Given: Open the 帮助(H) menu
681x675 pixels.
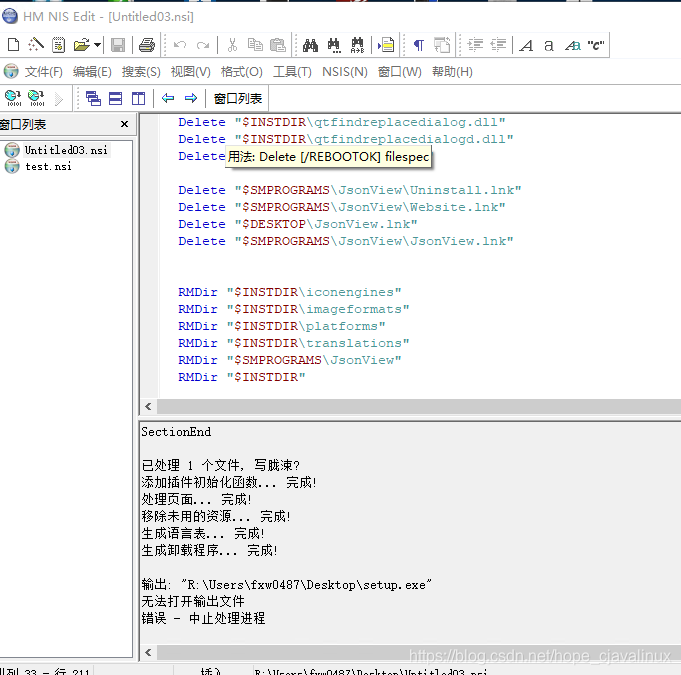Looking at the screenshot, I should (452, 72).
